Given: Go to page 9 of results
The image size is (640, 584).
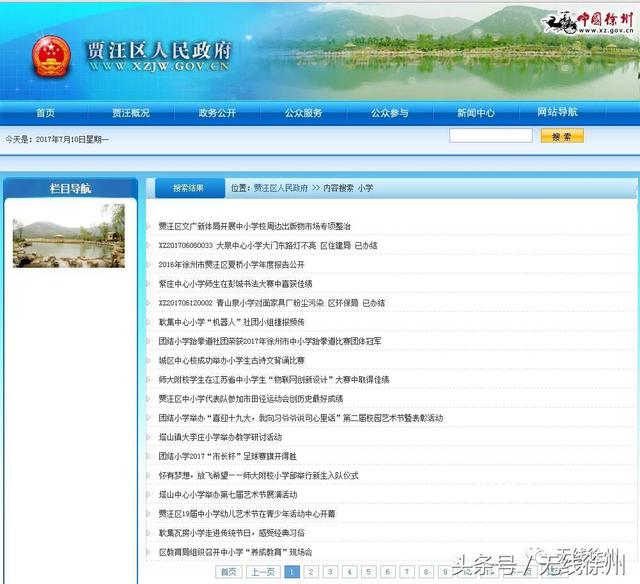Looking at the screenshot, I should pos(445,572).
